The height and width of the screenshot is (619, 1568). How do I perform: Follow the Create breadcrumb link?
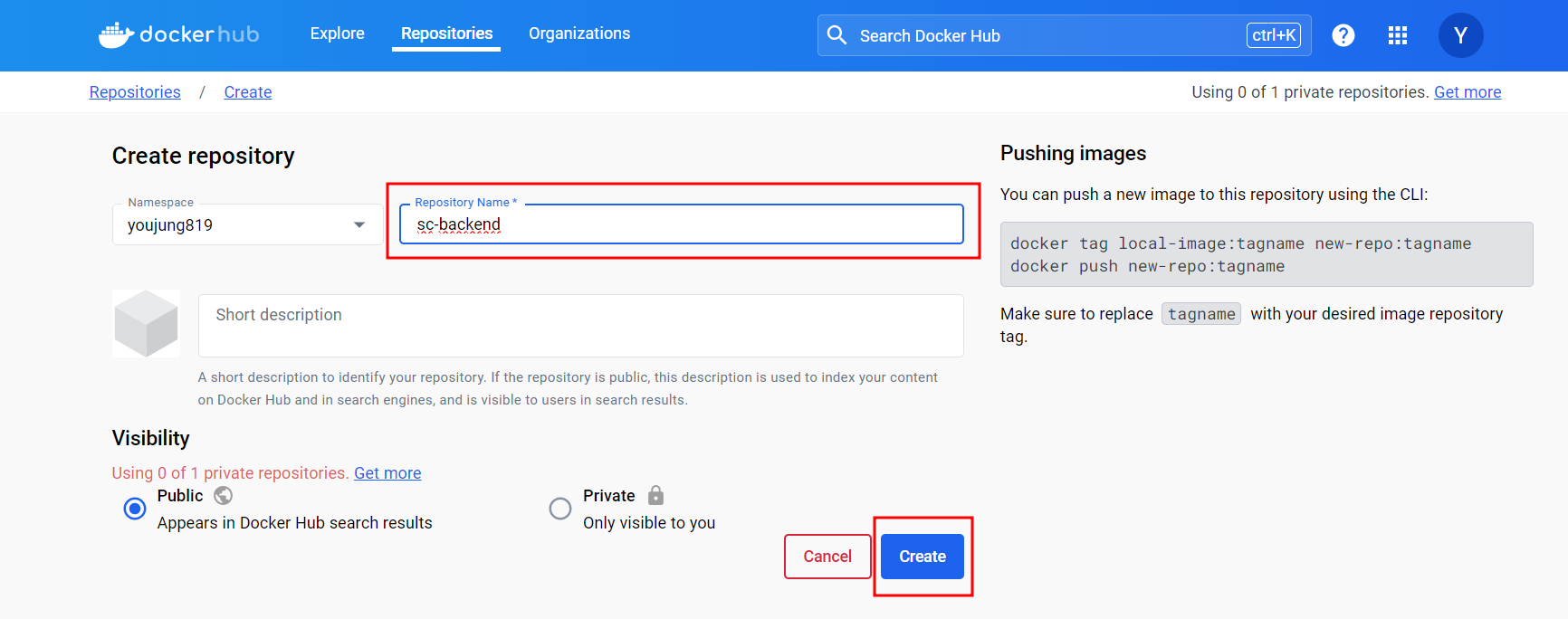248,92
